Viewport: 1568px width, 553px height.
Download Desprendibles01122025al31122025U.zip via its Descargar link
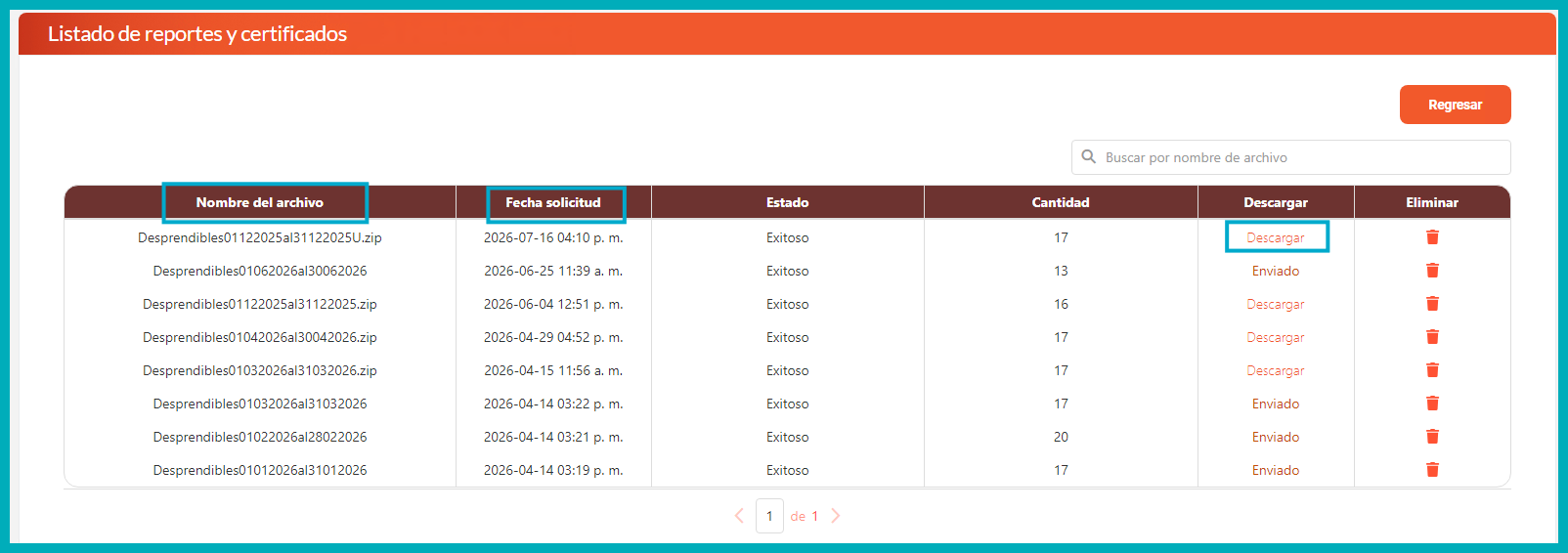pos(1276,237)
